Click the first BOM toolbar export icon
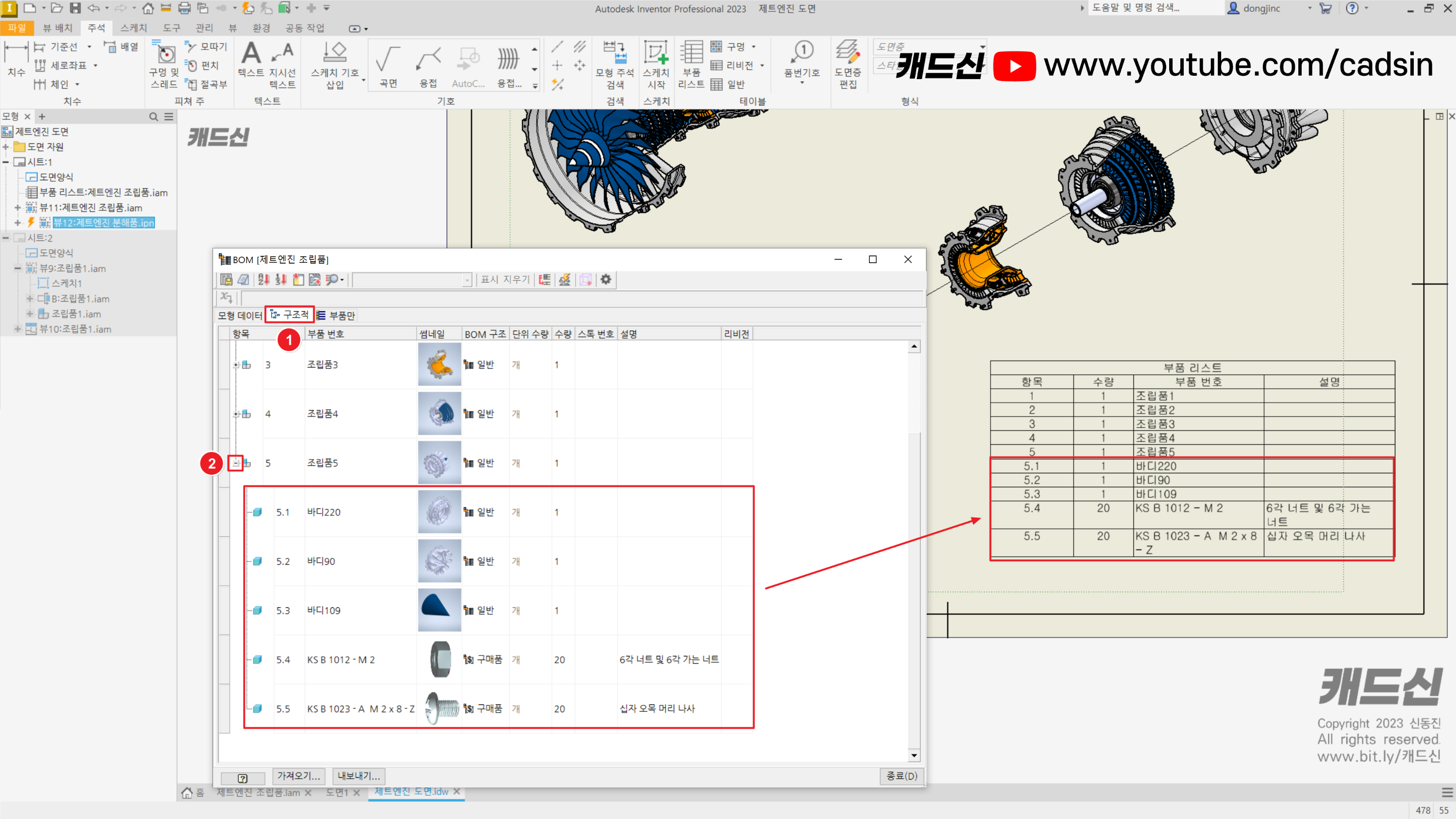 (226, 279)
